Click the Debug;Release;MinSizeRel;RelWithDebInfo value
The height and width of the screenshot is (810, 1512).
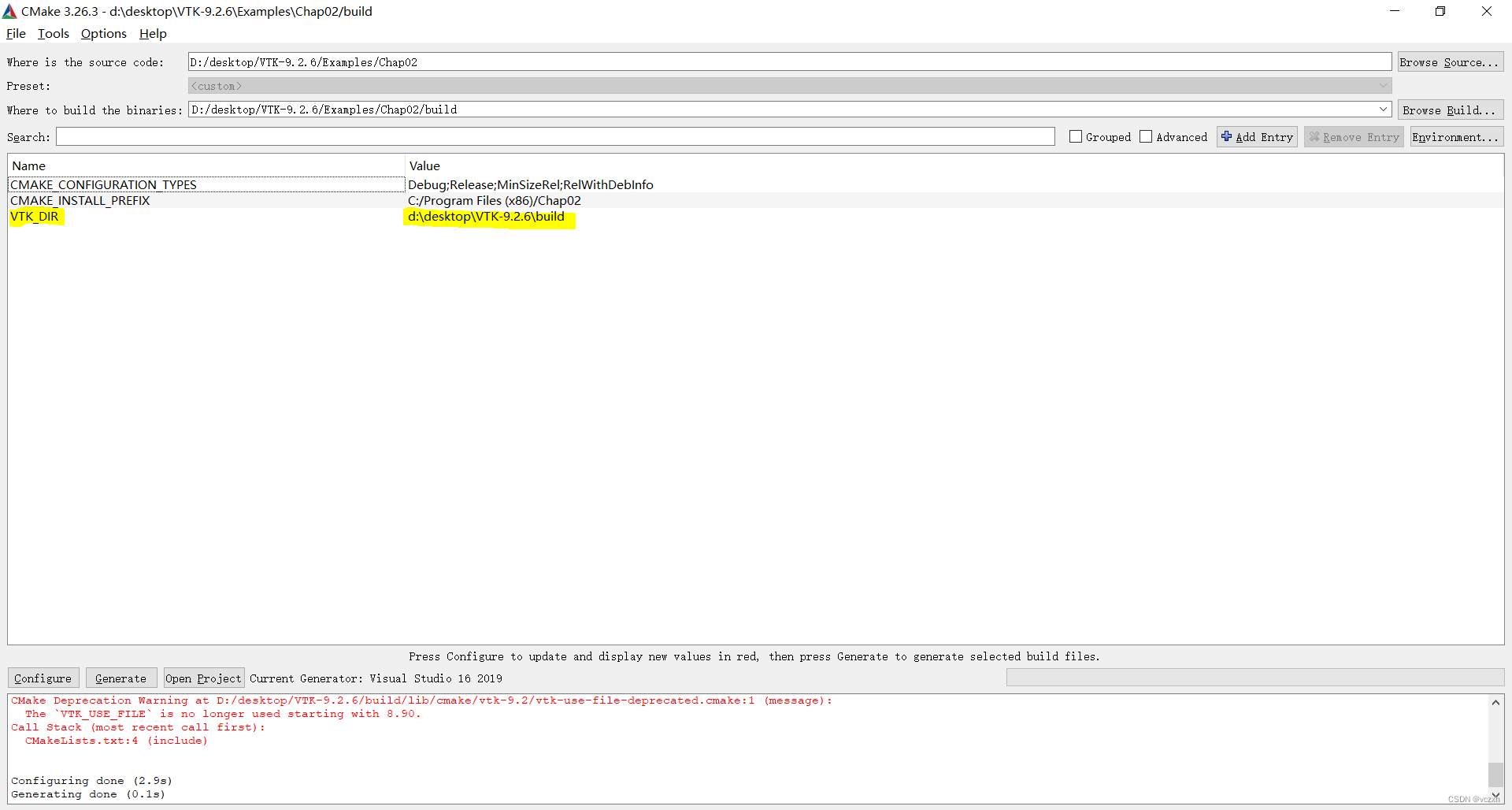530,184
